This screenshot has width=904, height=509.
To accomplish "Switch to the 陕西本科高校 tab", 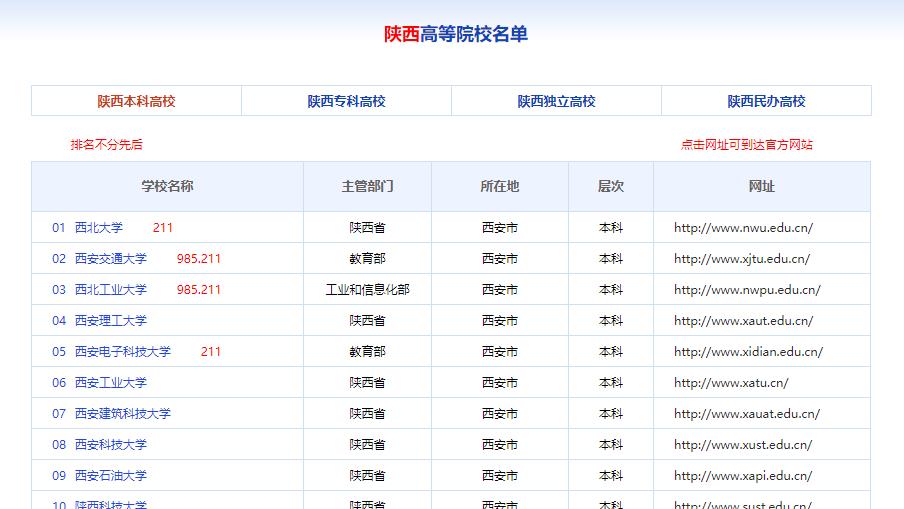I will click(x=136, y=101).
